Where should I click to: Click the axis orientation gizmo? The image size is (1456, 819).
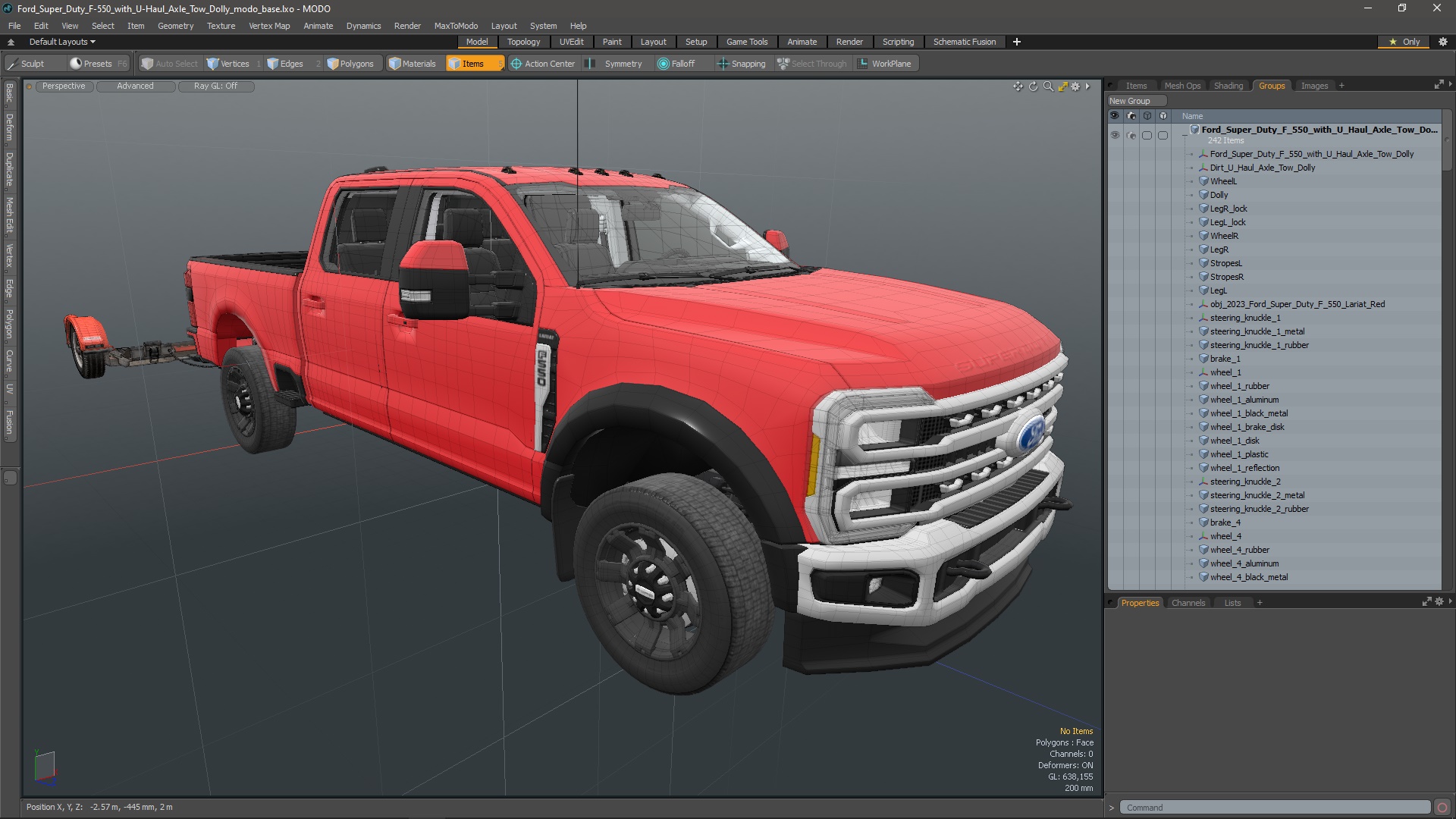[x=44, y=767]
